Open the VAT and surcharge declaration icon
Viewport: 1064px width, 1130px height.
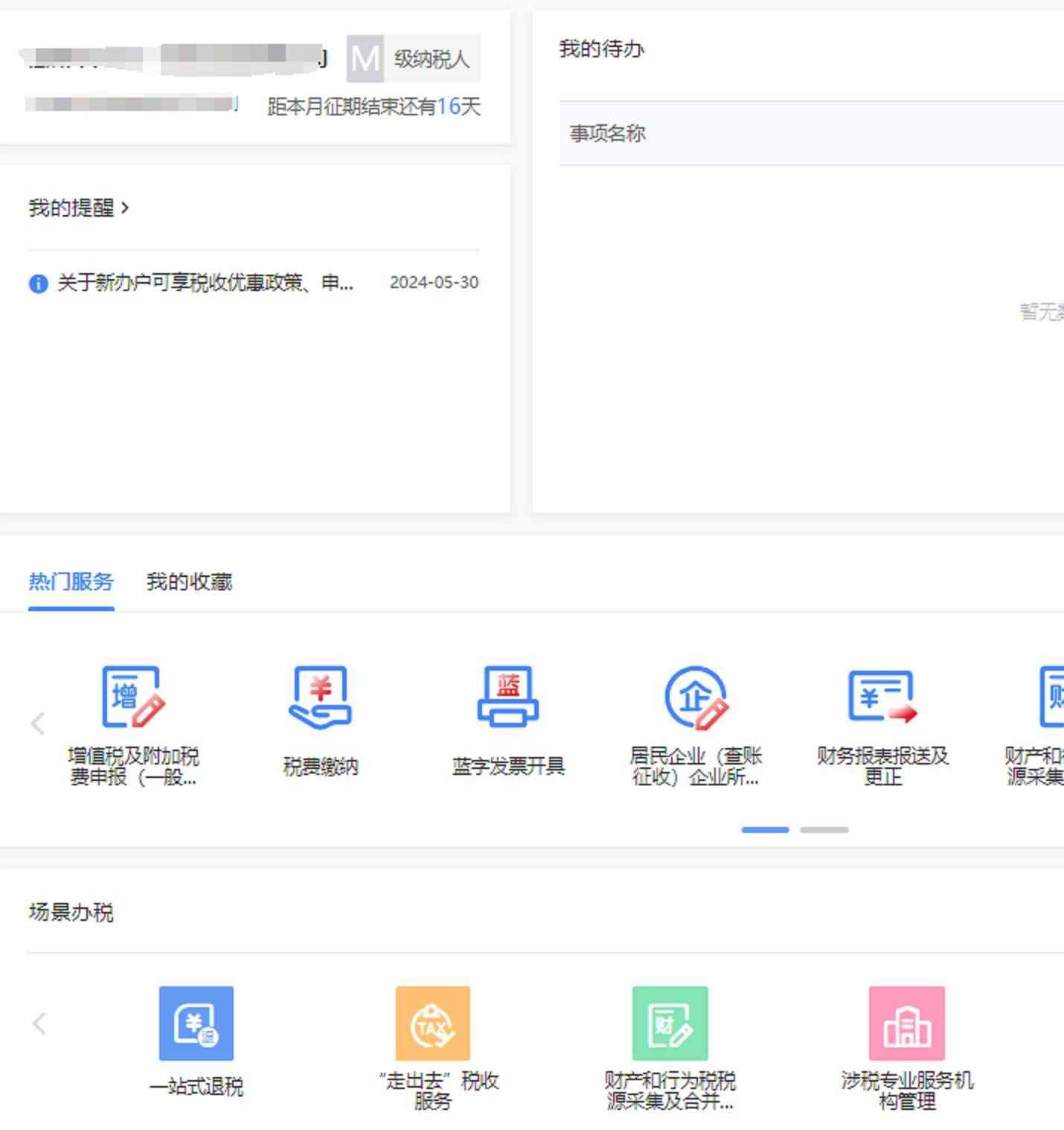pyautogui.click(x=133, y=698)
